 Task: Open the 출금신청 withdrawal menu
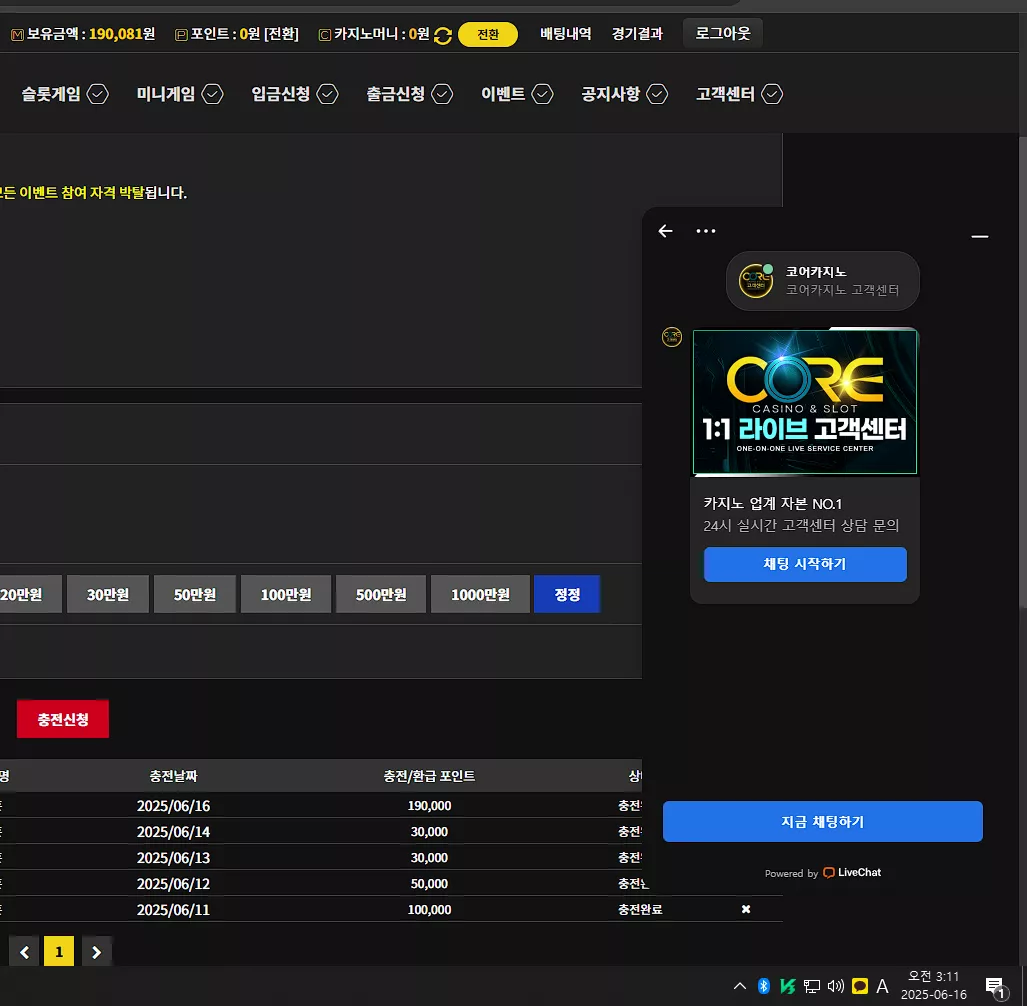[x=396, y=94]
